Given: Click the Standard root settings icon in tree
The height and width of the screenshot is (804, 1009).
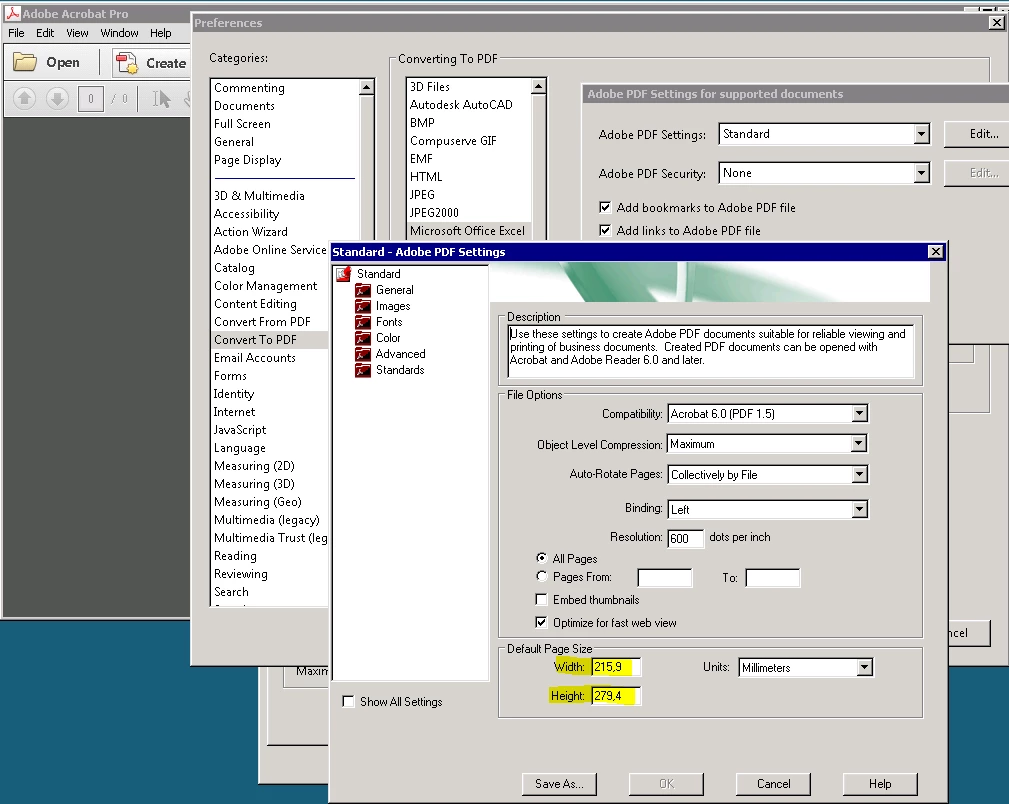Looking at the screenshot, I should pyautogui.click(x=344, y=274).
